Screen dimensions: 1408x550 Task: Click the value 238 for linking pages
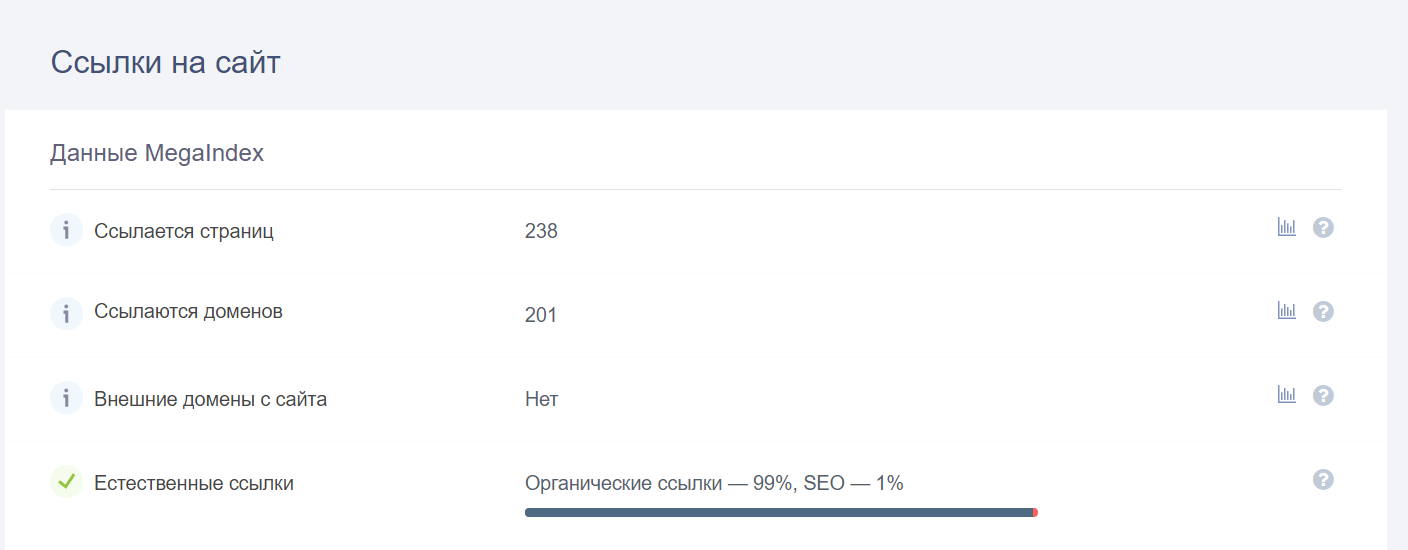541,231
